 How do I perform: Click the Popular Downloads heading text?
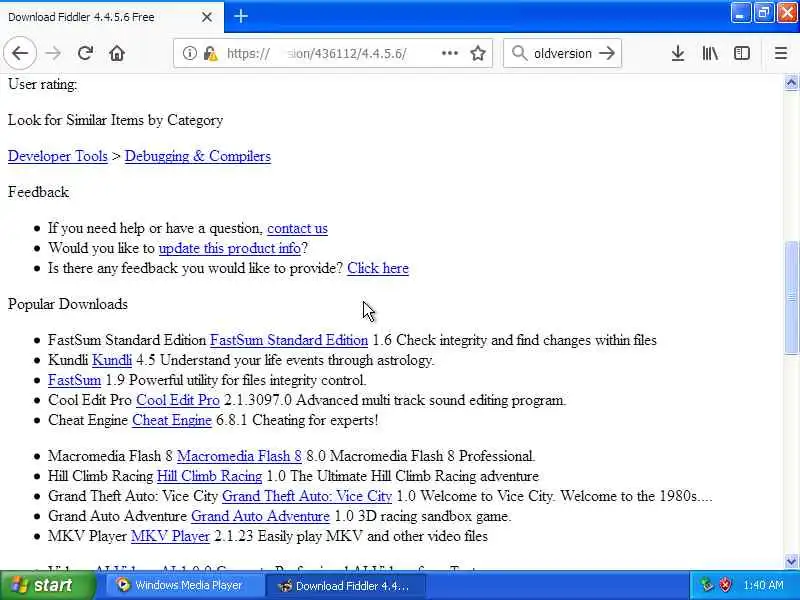click(x=68, y=304)
